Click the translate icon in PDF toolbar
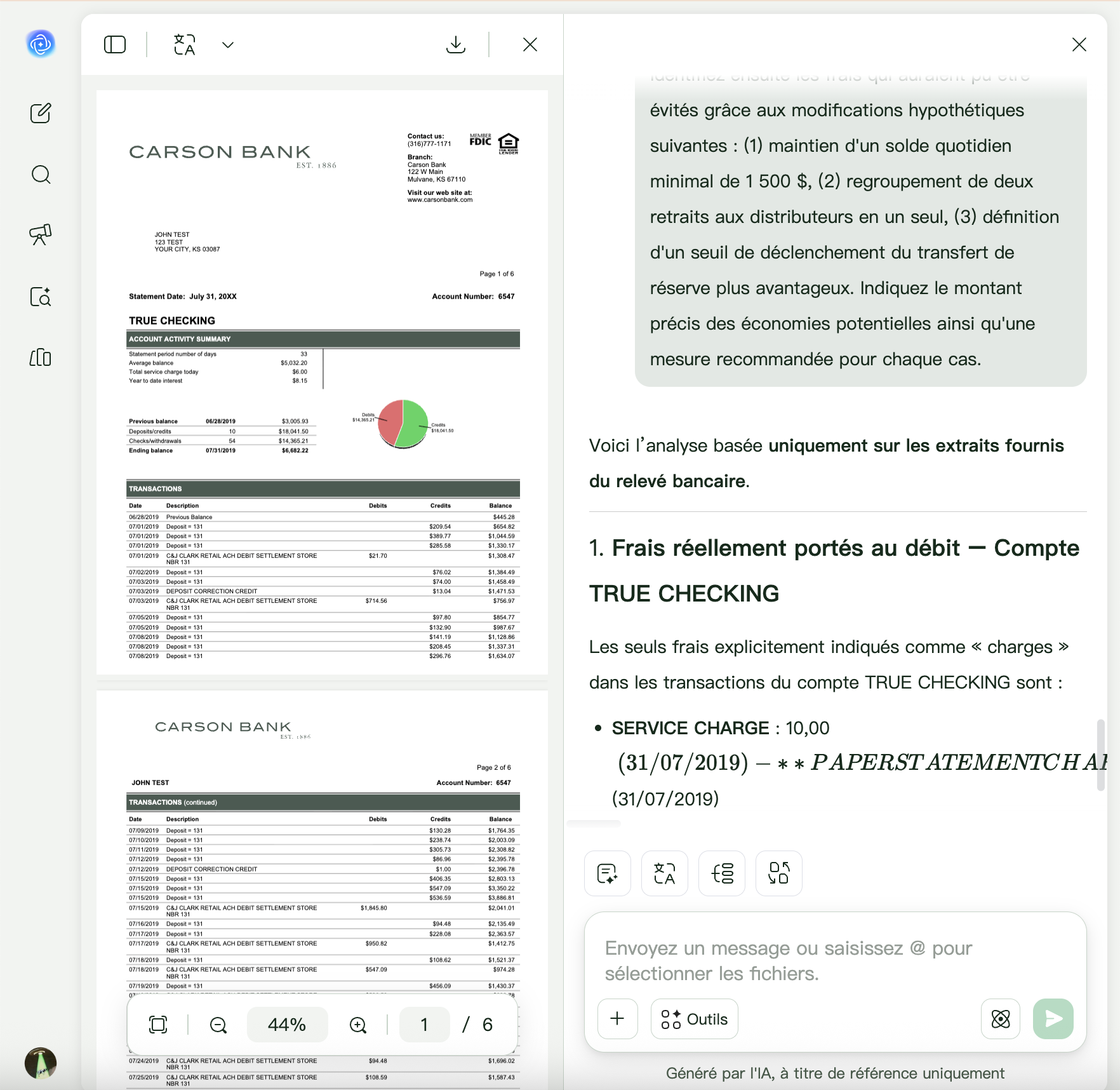 coord(185,44)
